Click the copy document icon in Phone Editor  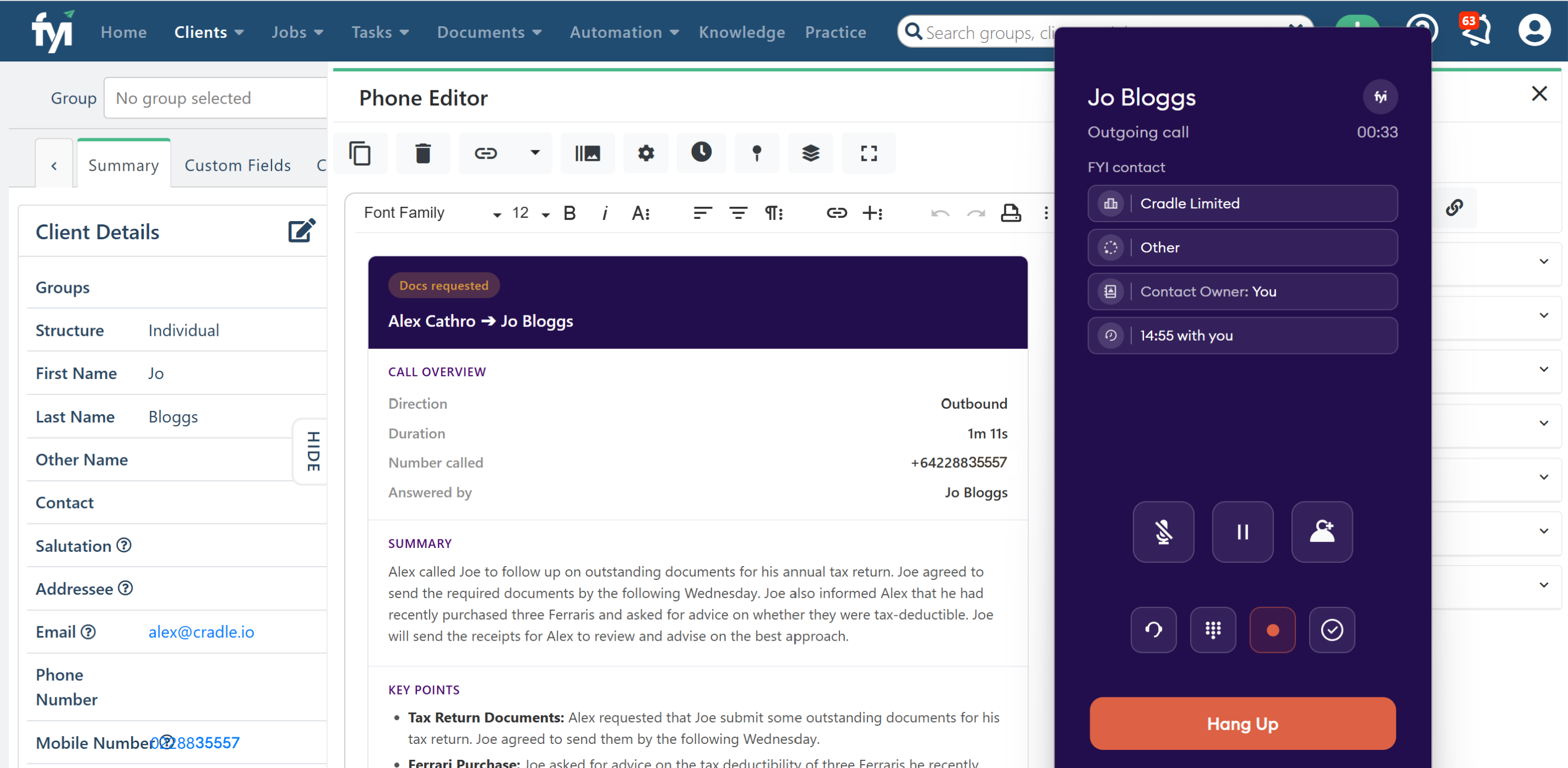(x=360, y=154)
